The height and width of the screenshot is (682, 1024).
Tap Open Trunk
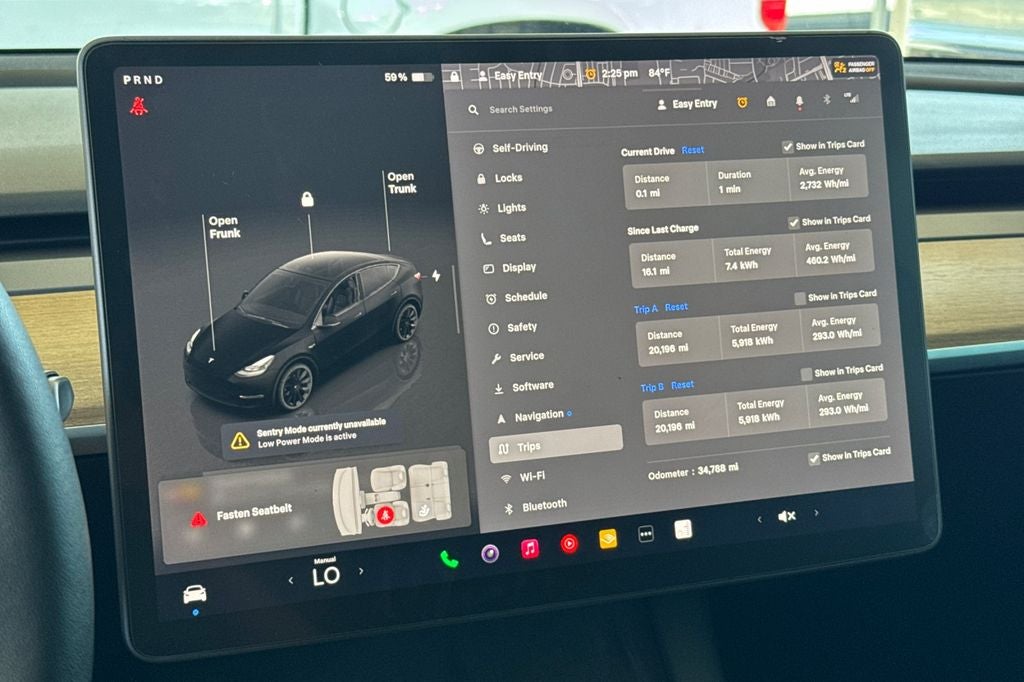pos(402,182)
